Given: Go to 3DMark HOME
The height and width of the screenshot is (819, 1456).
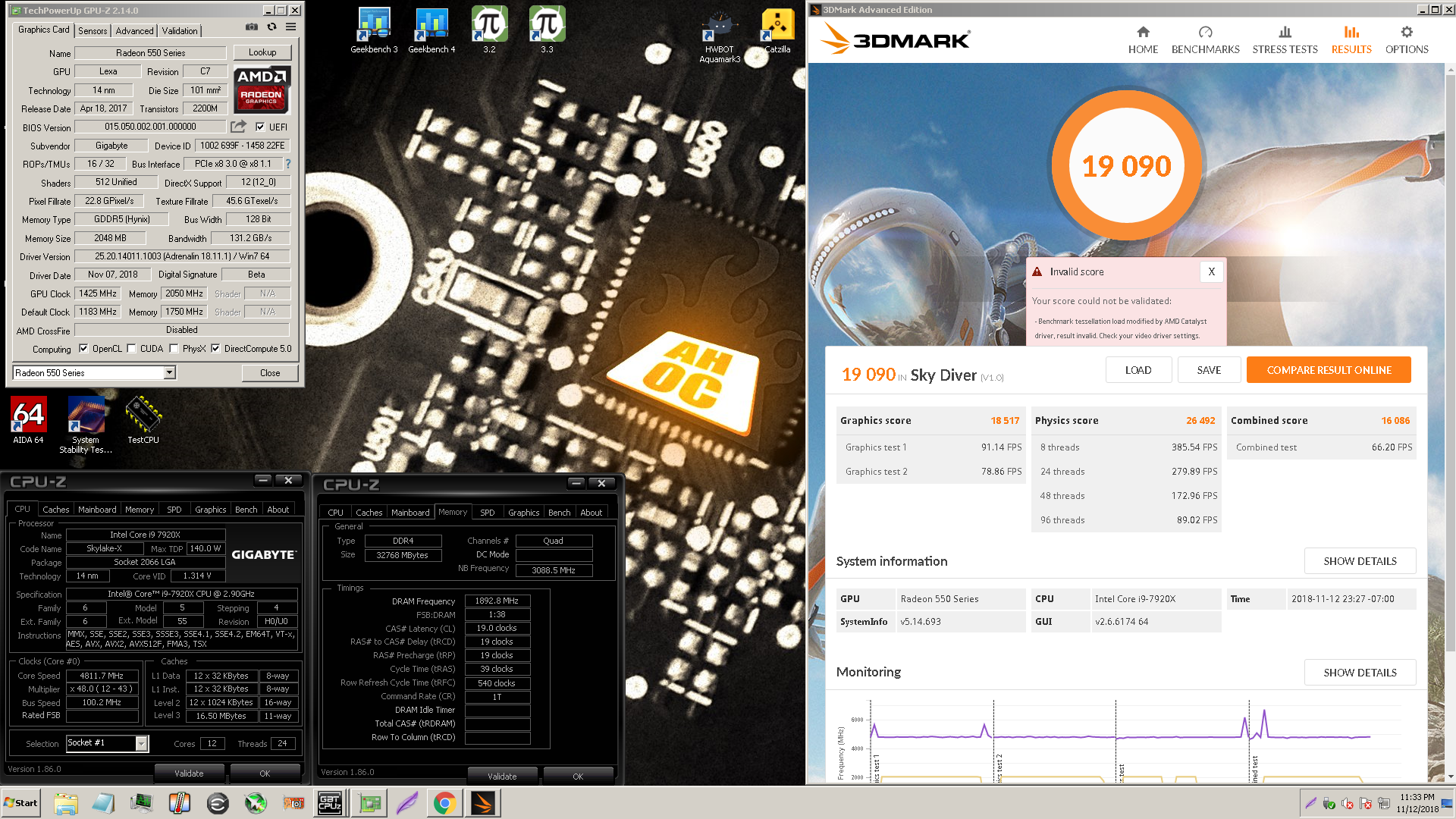Looking at the screenshot, I should point(1143,40).
